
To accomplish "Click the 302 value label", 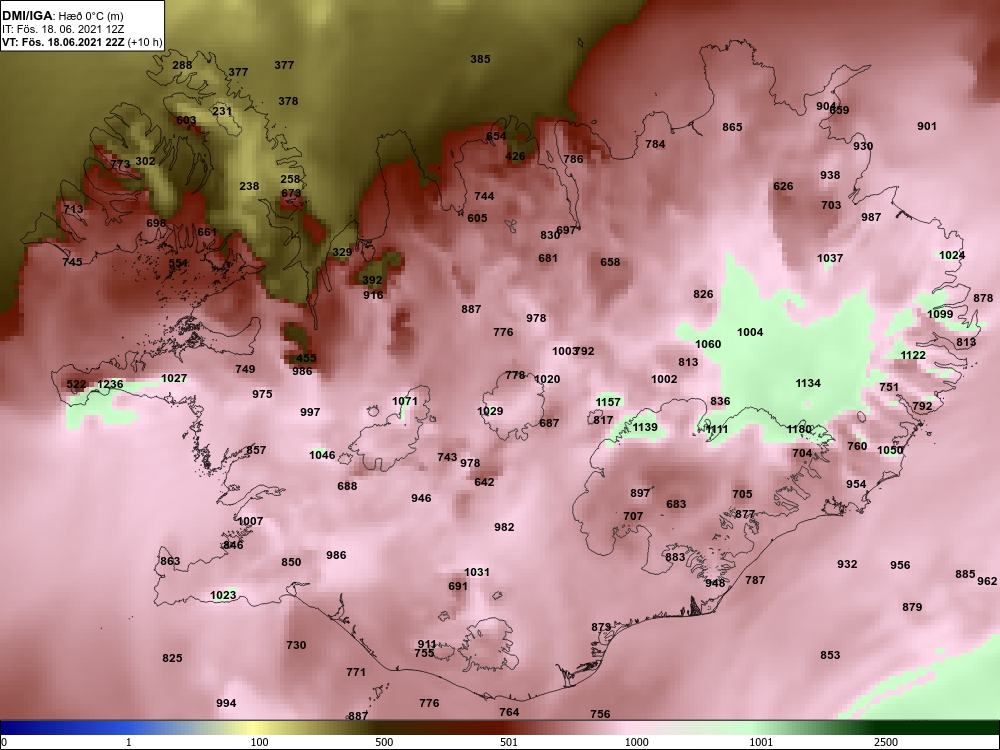I will [145, 161].
